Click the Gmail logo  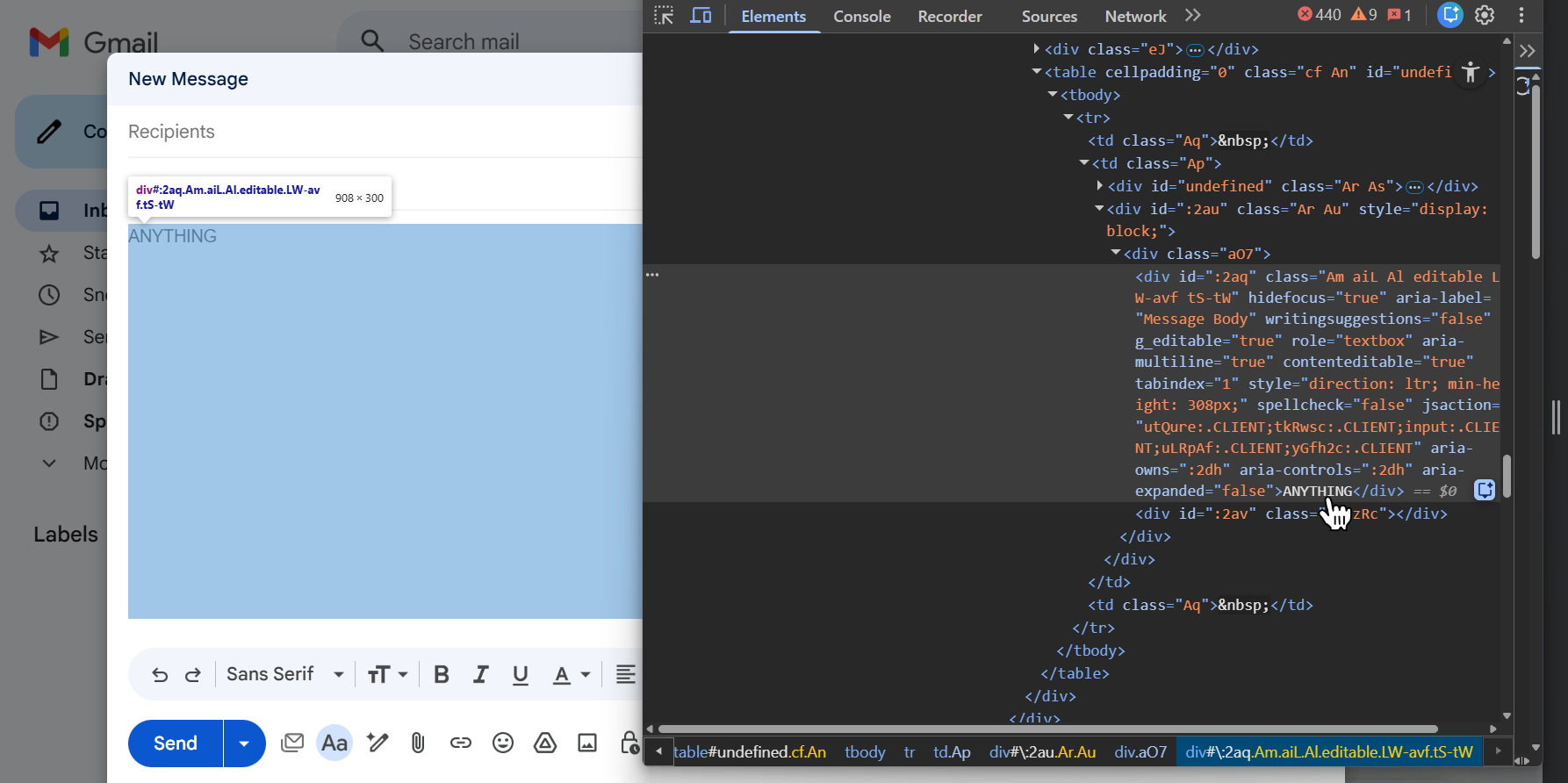tap(94, 42)
